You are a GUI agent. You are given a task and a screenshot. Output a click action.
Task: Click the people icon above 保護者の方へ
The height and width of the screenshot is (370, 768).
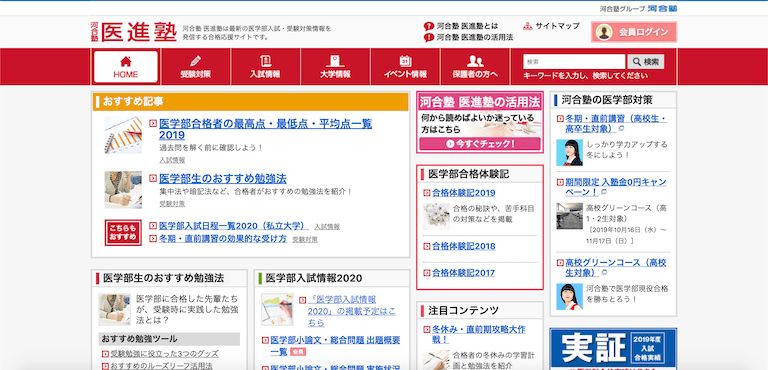click(475, 61)
